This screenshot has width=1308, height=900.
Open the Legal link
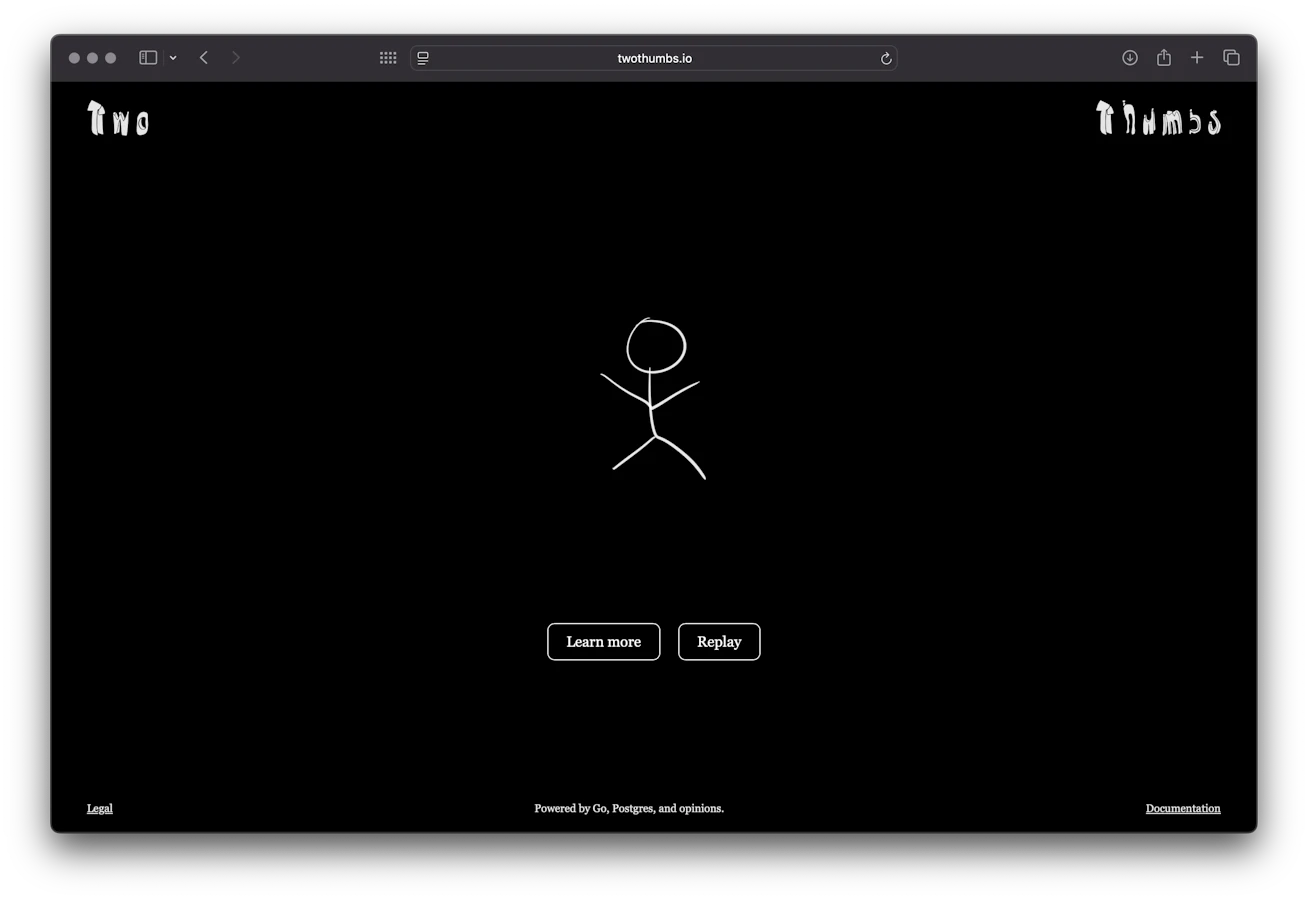(x=100, y=808)
